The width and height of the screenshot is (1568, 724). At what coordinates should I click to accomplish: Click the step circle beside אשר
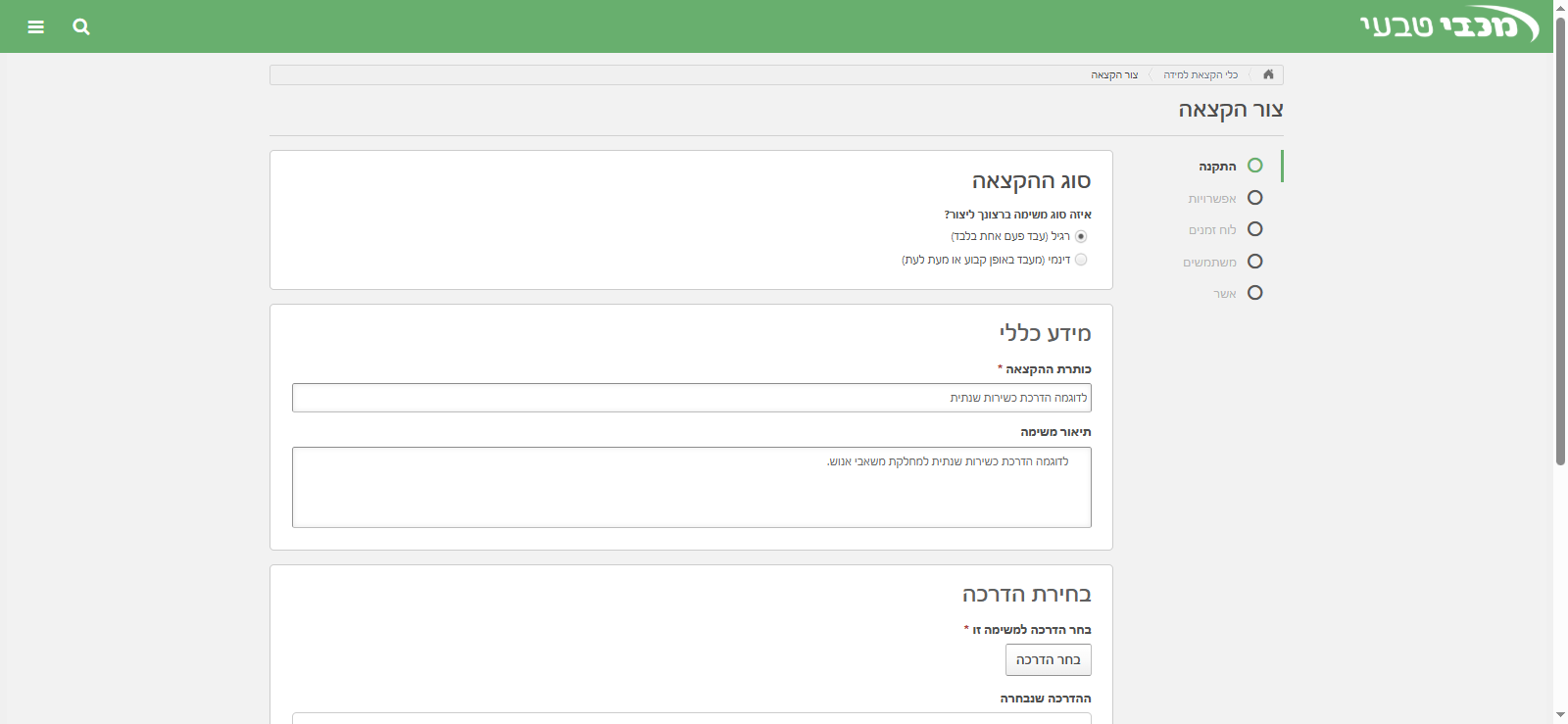(1254, 293)
